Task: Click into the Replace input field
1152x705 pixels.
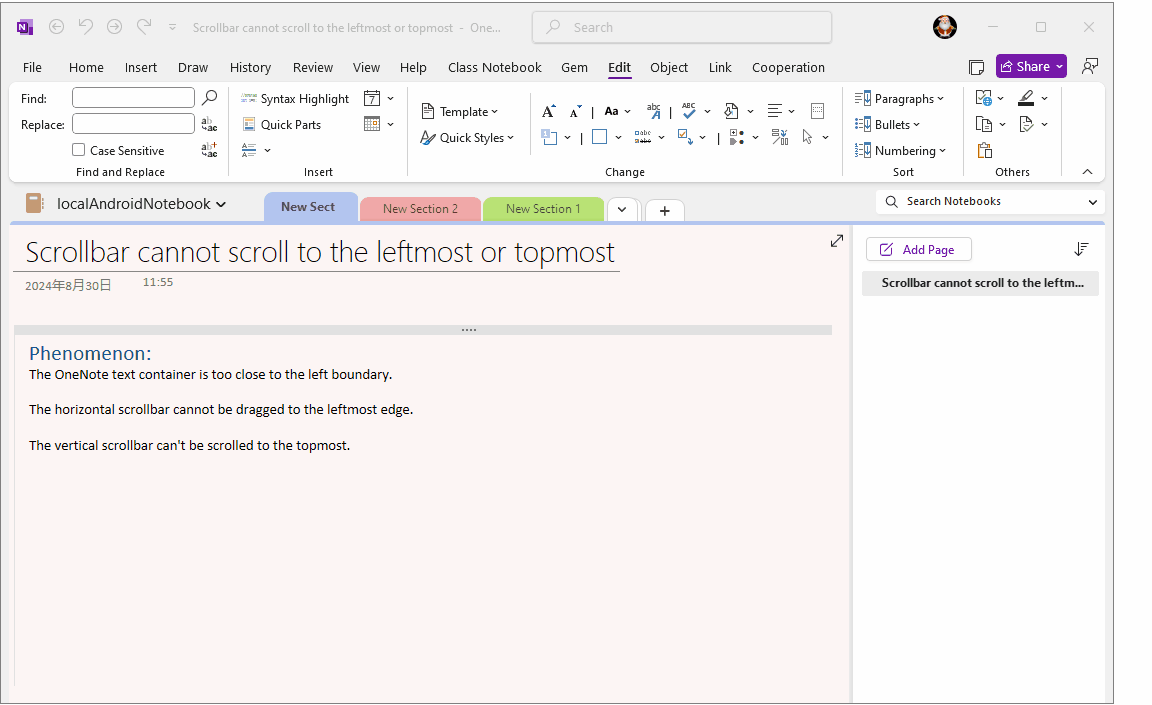Action: pos(133,123)
